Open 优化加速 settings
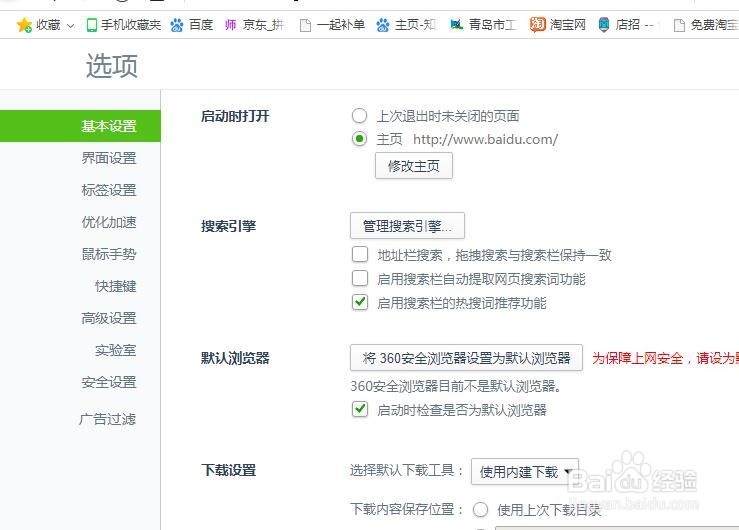 click(109, 222)
